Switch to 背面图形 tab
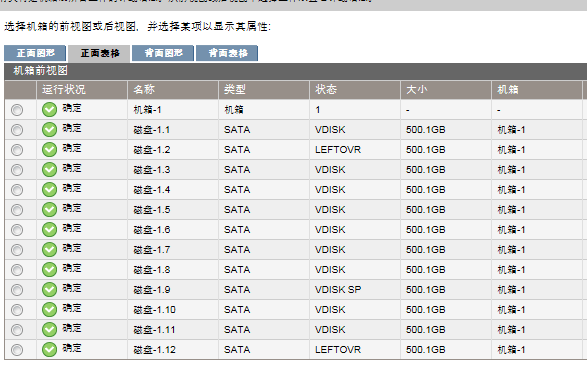 [163, 53]
